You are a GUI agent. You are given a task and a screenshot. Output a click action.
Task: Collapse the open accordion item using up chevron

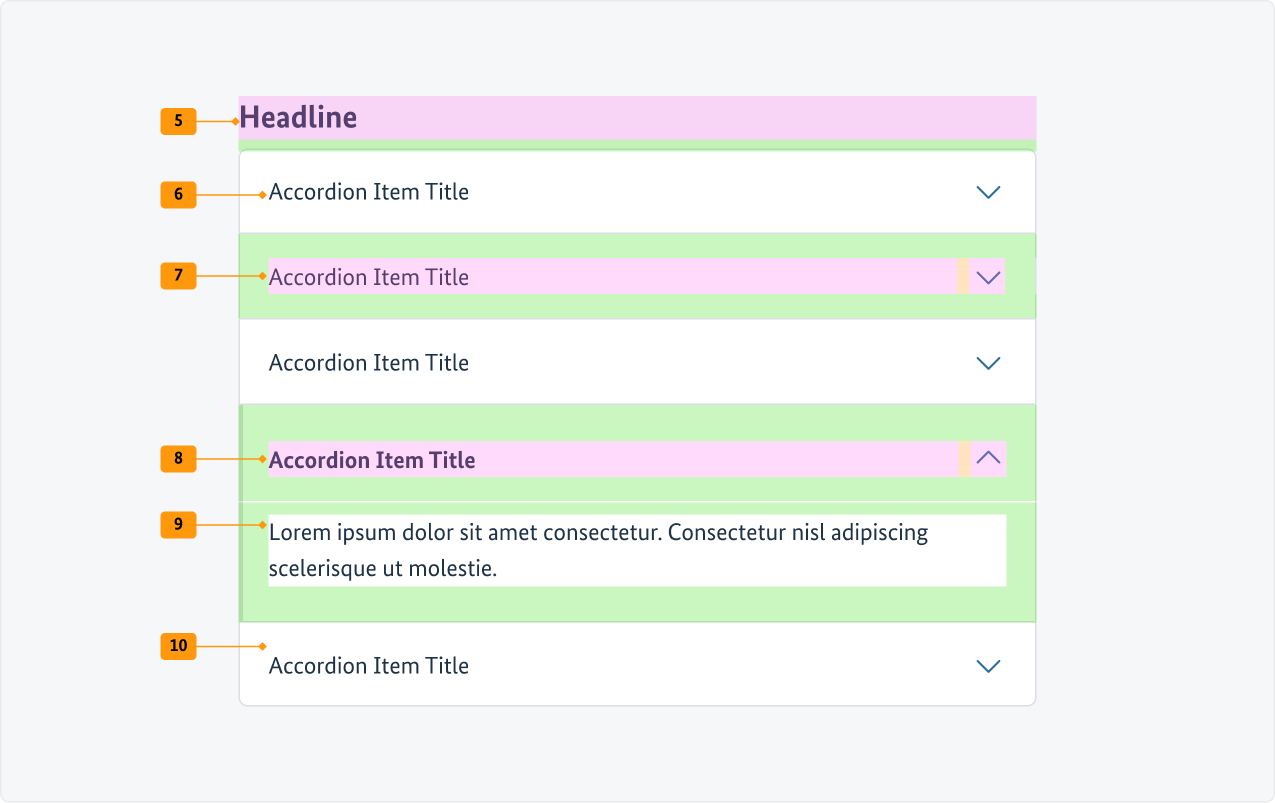click(x=988, y=458)
